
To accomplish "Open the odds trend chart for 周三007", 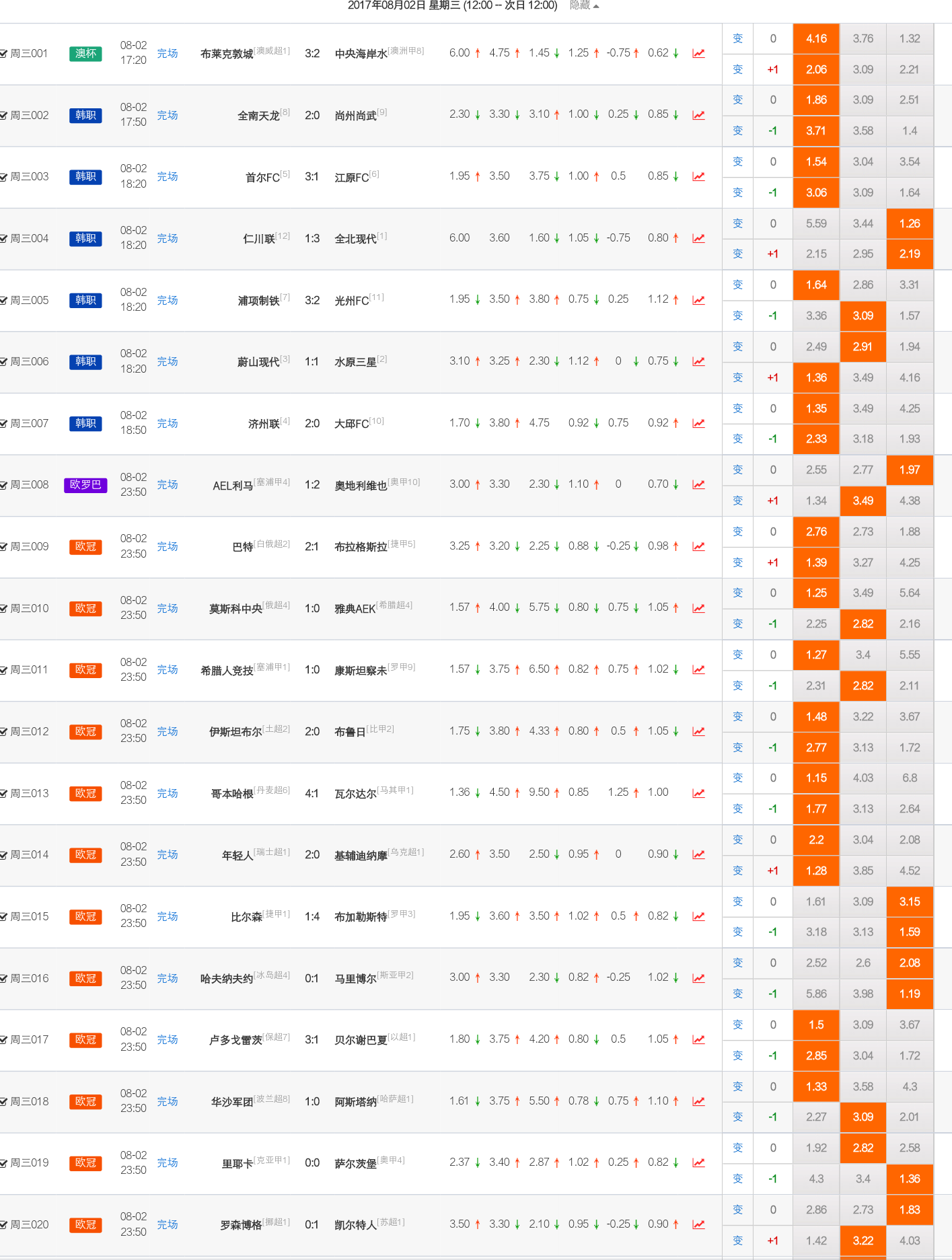I will [698, 423].
